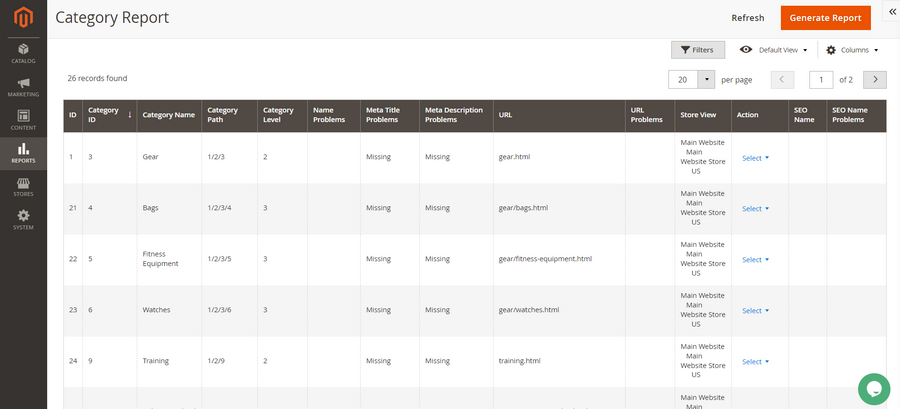The width and height of the screenshot is (900, 409).
Task: Sort by URL column header
Action: pos(559,115)
